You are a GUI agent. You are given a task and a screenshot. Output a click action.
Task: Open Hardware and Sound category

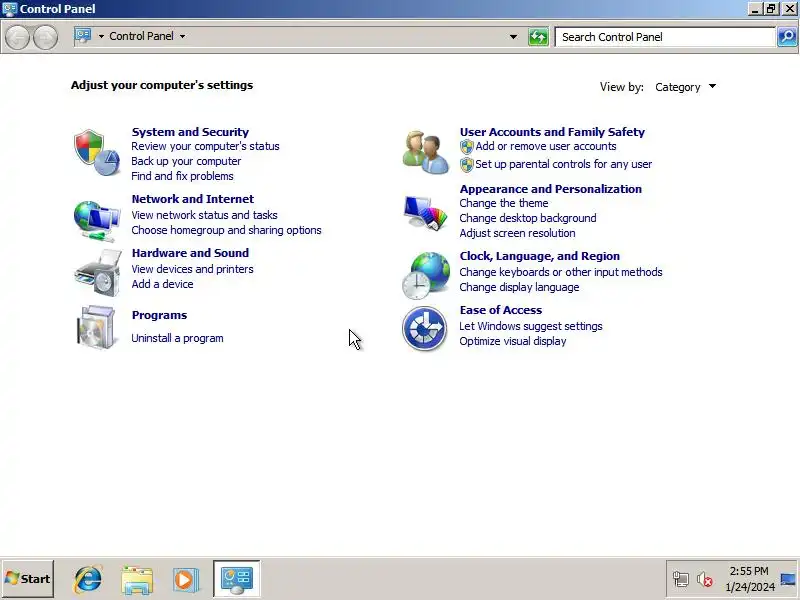[190, 253]
